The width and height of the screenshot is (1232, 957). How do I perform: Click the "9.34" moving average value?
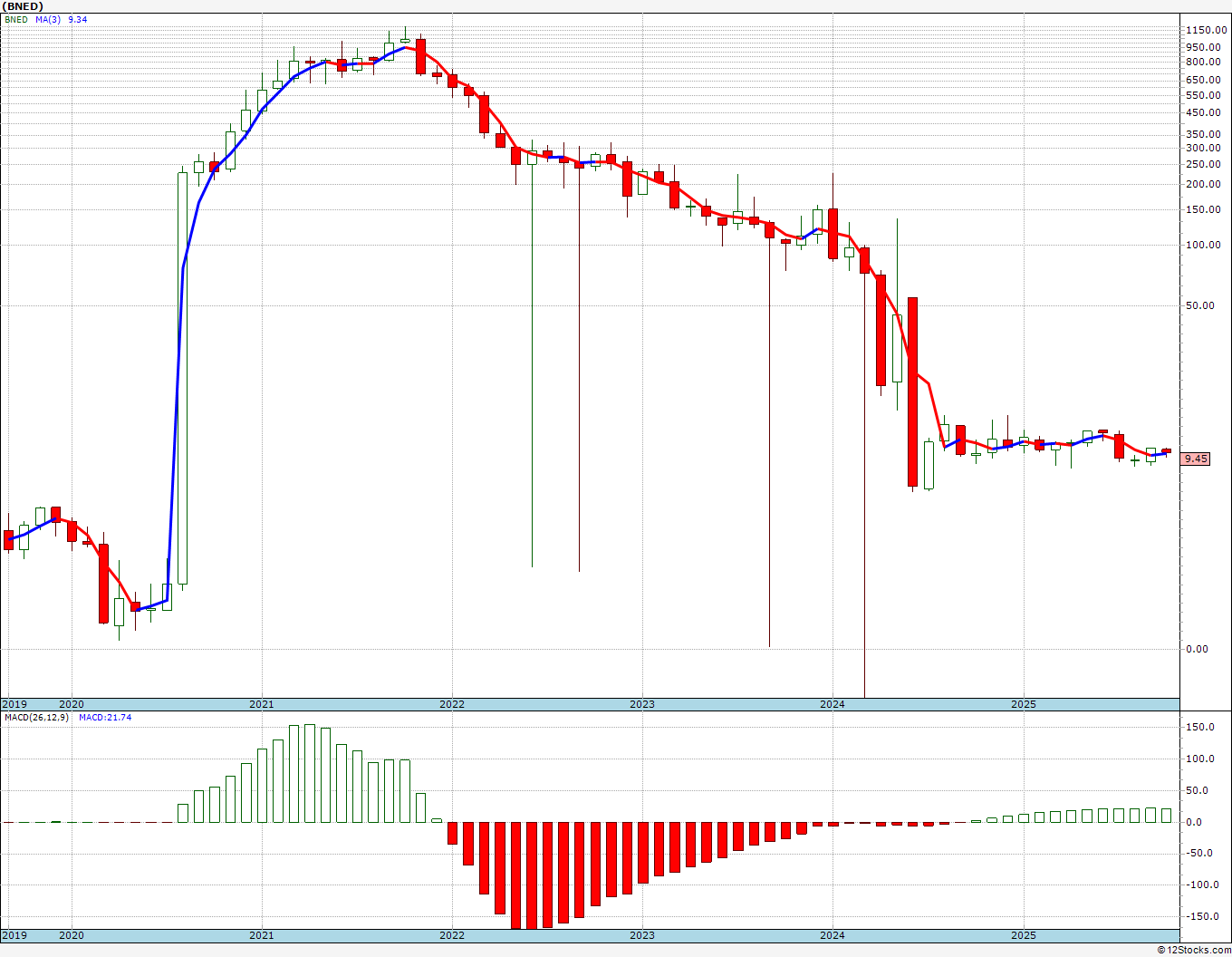pyautogui.click(x=78, y=19)
